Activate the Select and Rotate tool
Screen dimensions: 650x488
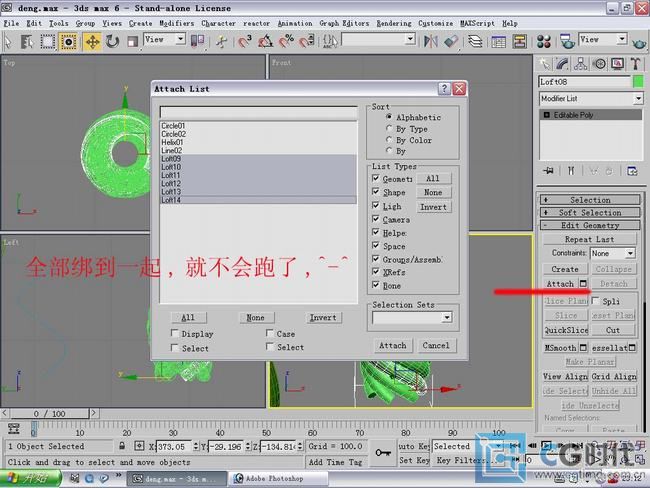(112, 41)
